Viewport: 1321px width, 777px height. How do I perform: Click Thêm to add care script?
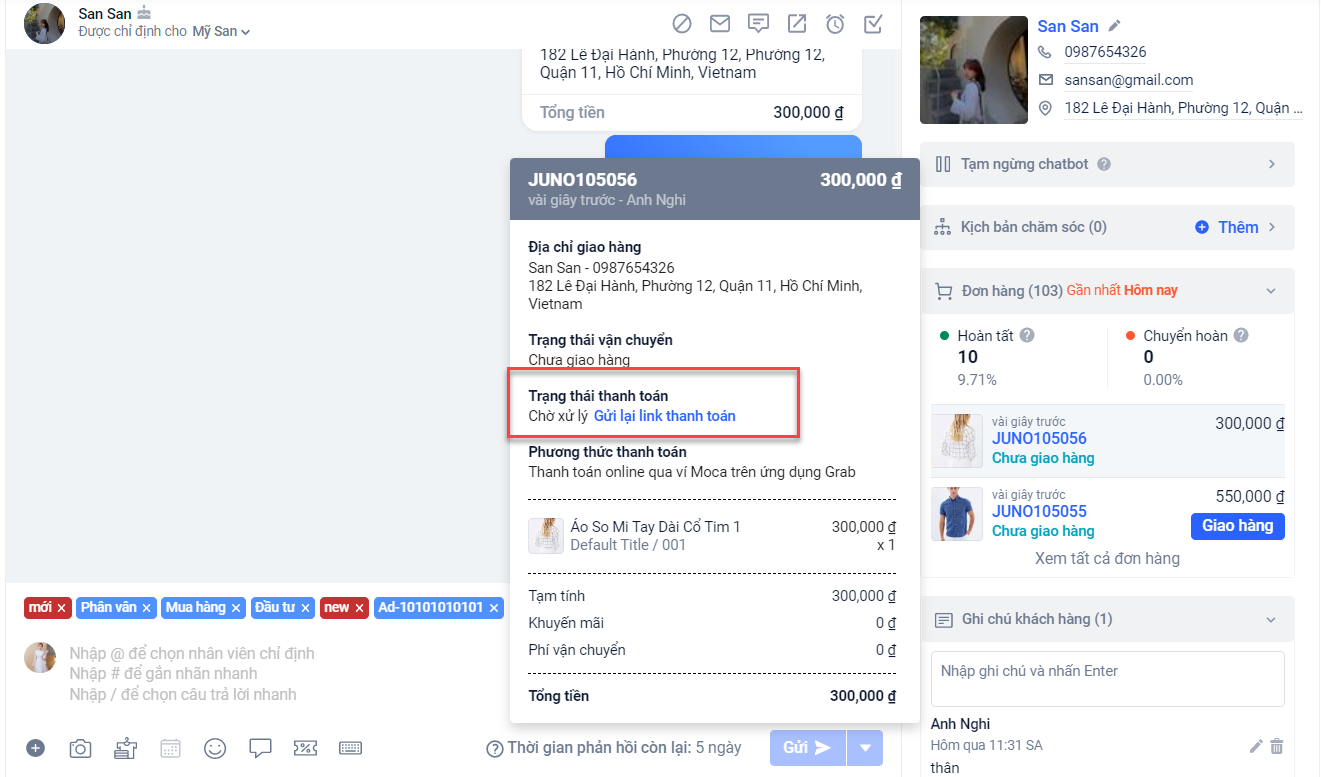tap(1227, 227)
